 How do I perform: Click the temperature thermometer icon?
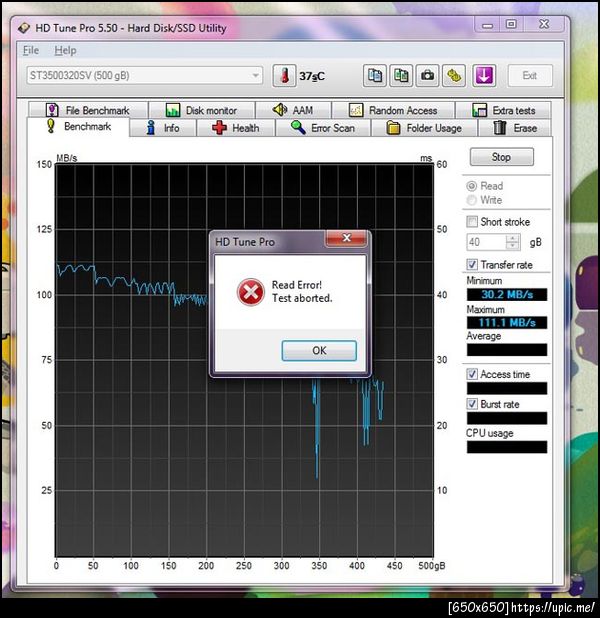284,75
